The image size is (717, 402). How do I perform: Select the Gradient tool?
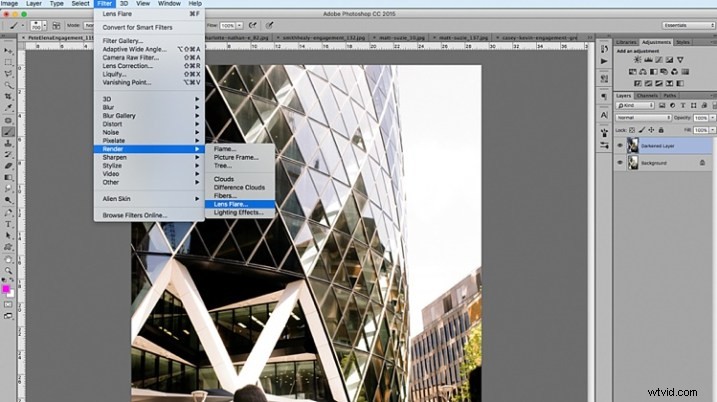[8, 177]
